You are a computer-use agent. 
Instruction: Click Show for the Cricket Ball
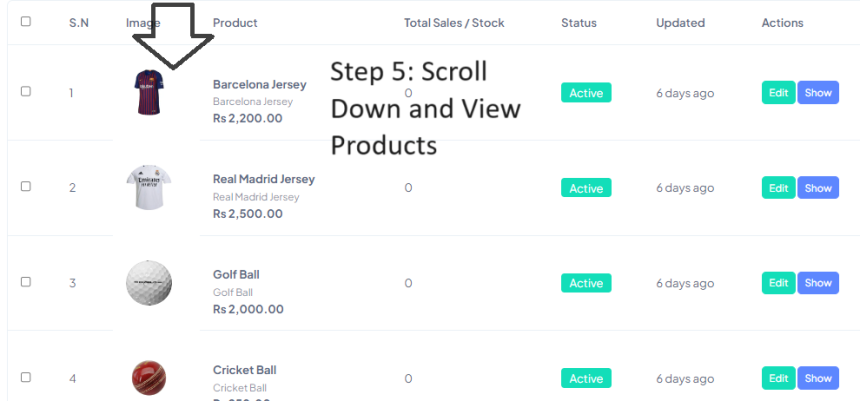pos(818,378)
